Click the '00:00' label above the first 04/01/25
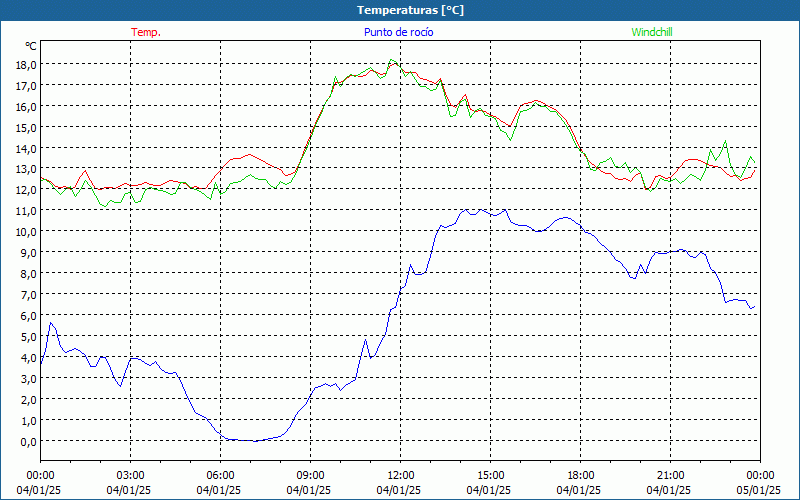The image size is (800, 500). tap(40, 476)
